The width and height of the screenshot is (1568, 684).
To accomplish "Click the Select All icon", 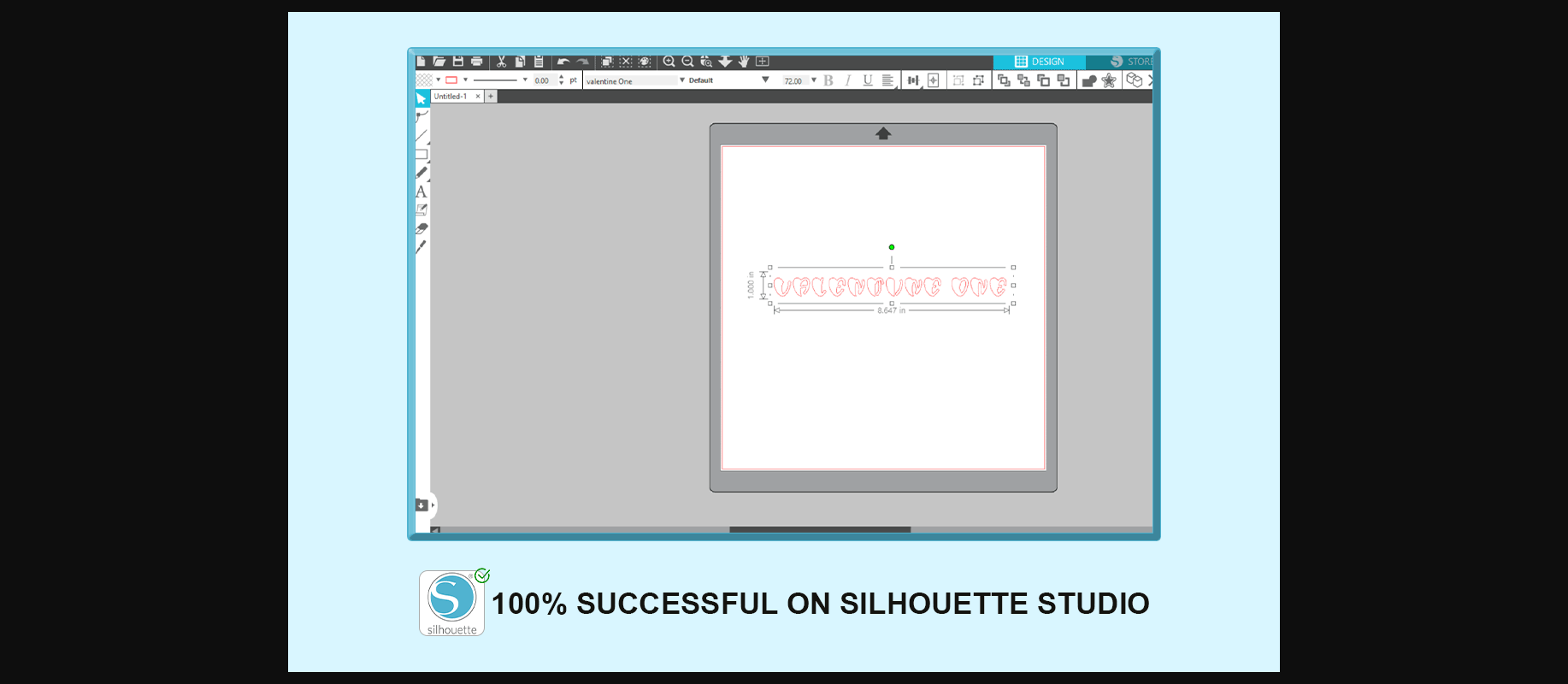I will (x=607, y=62).
